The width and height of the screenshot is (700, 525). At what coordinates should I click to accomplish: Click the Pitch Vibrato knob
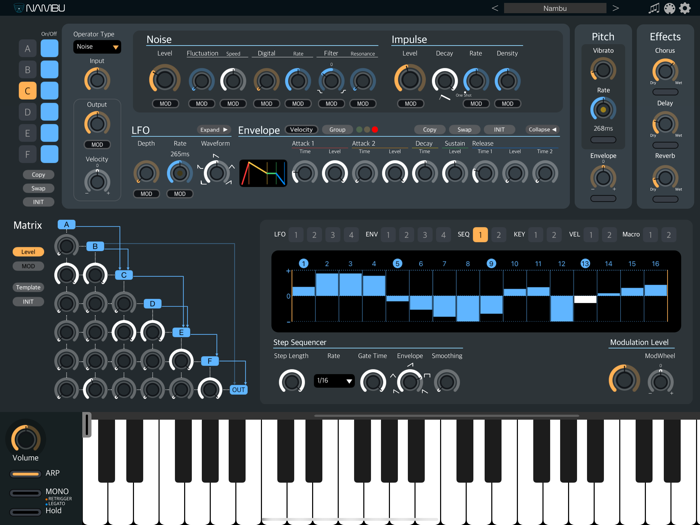click(603, 70)
